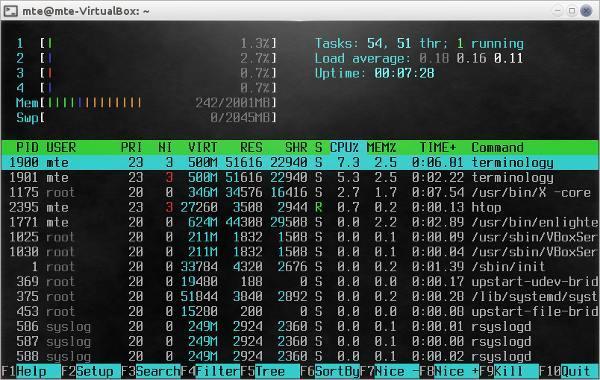
Task: Sort by MEM% column header
Action: (x=382, y=147)
